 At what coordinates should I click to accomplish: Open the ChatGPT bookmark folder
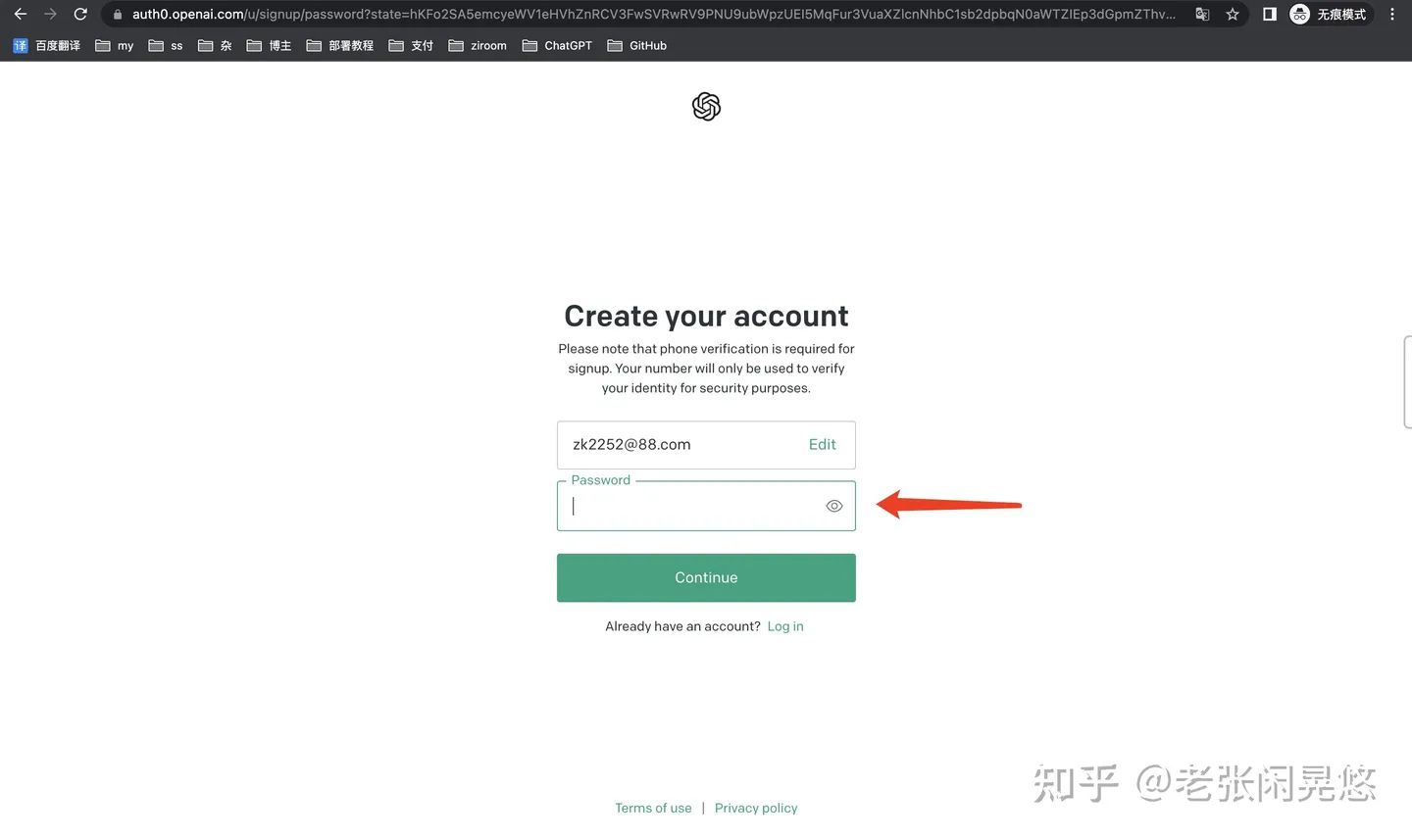point(557,45)
